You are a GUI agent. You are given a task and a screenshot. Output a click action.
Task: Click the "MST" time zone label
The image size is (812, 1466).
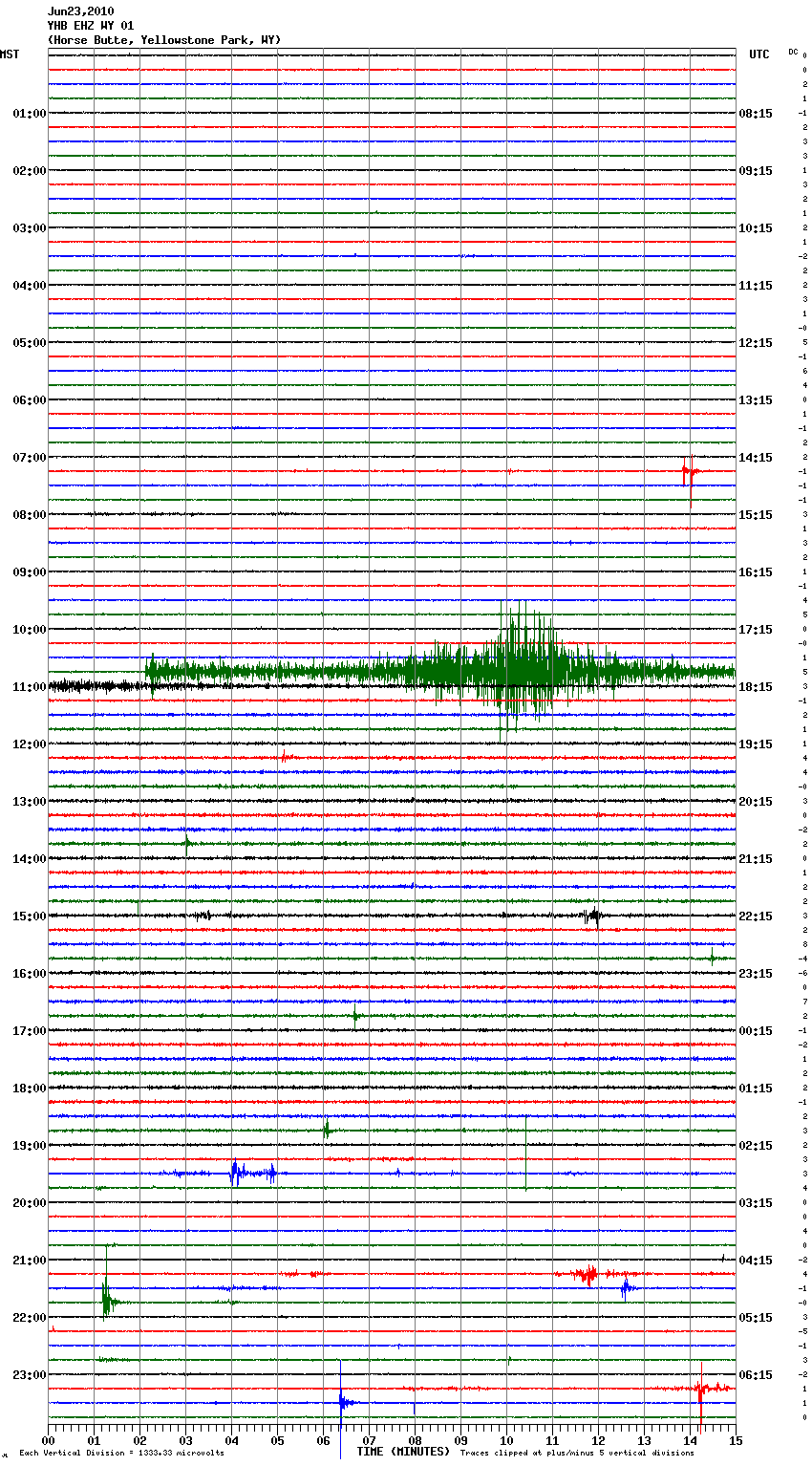click(10, 54)
